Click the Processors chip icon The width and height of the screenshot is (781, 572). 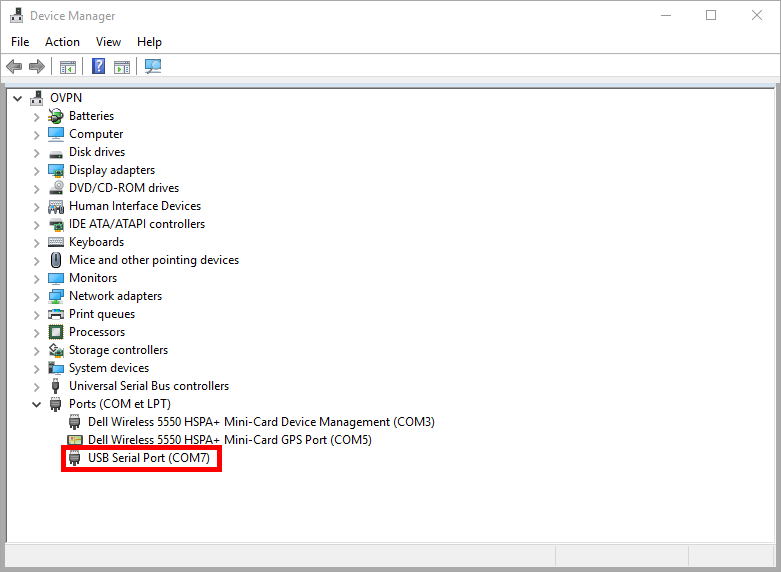(57, 332)
